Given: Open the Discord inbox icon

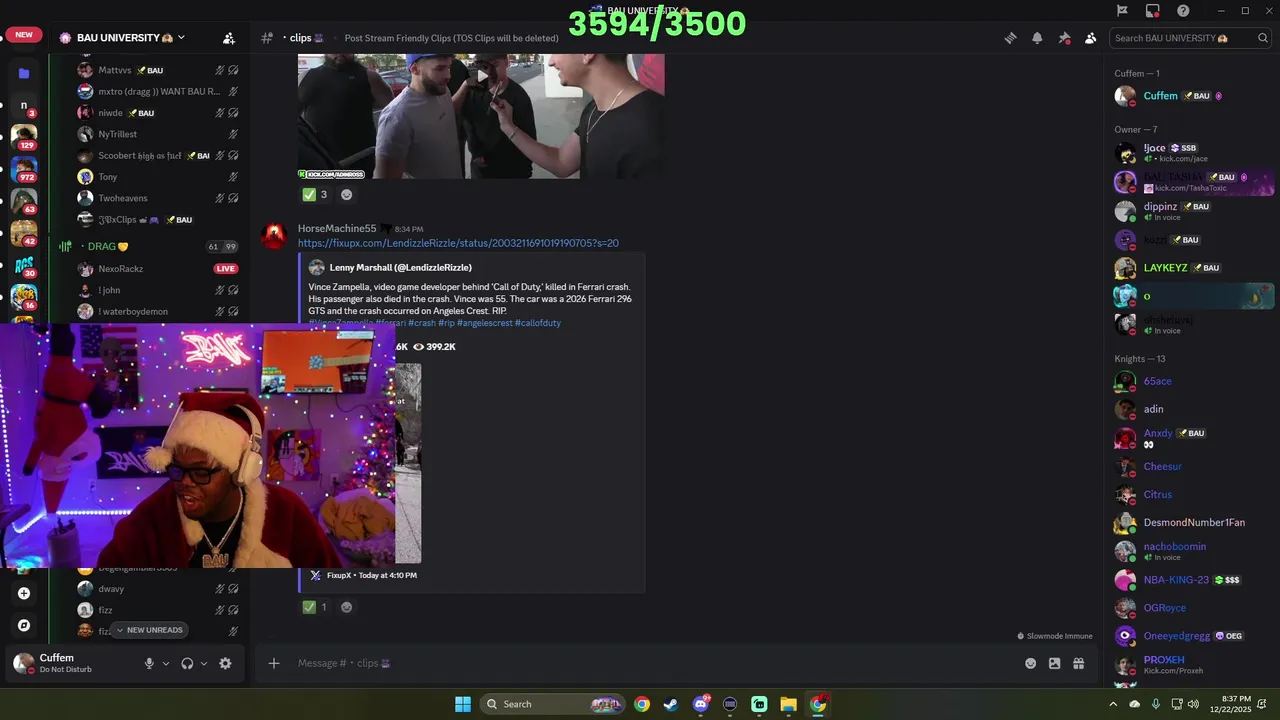Looking at the screenshot, I should coord(1153,11).
